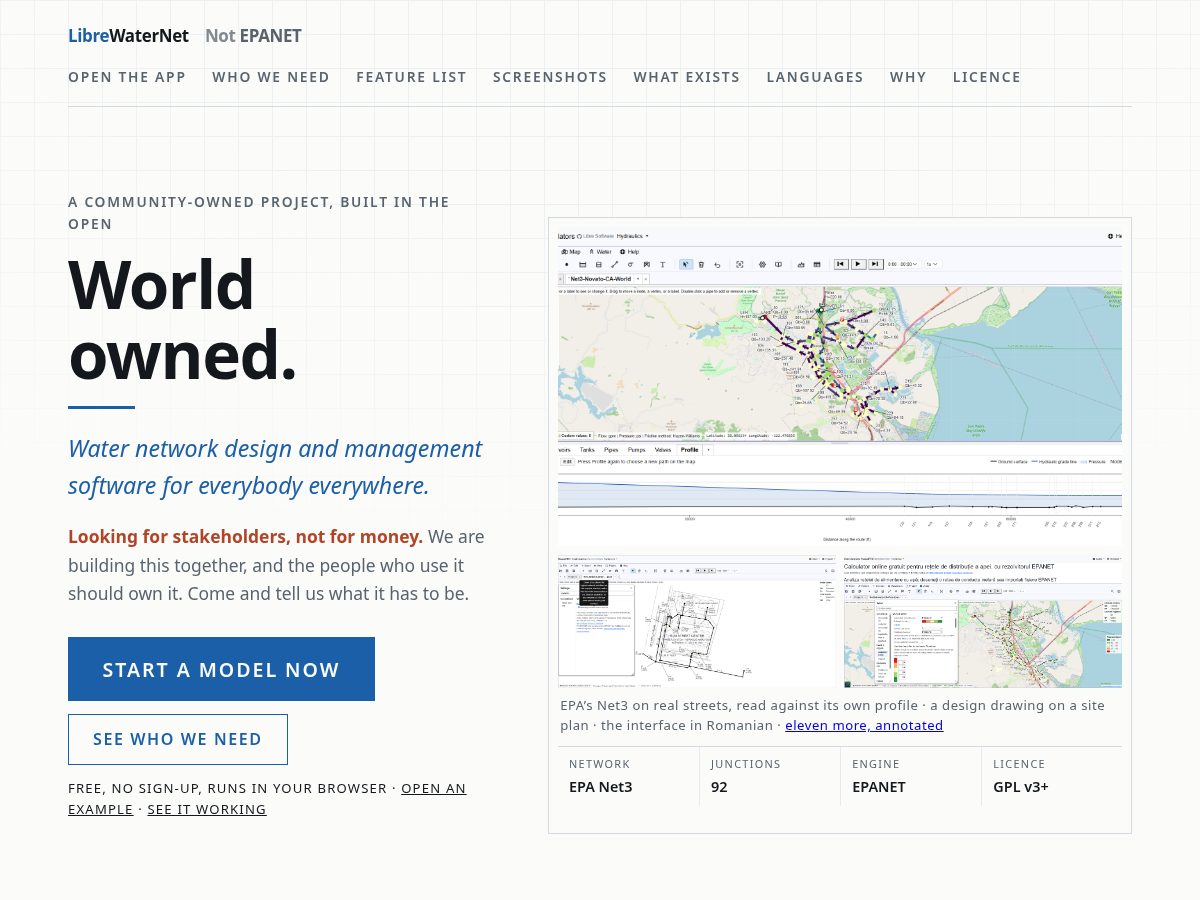
Task: Click 'A COMMUNITY-OWNED PROJECT' eyebrow text
Action: click(259, 213)
